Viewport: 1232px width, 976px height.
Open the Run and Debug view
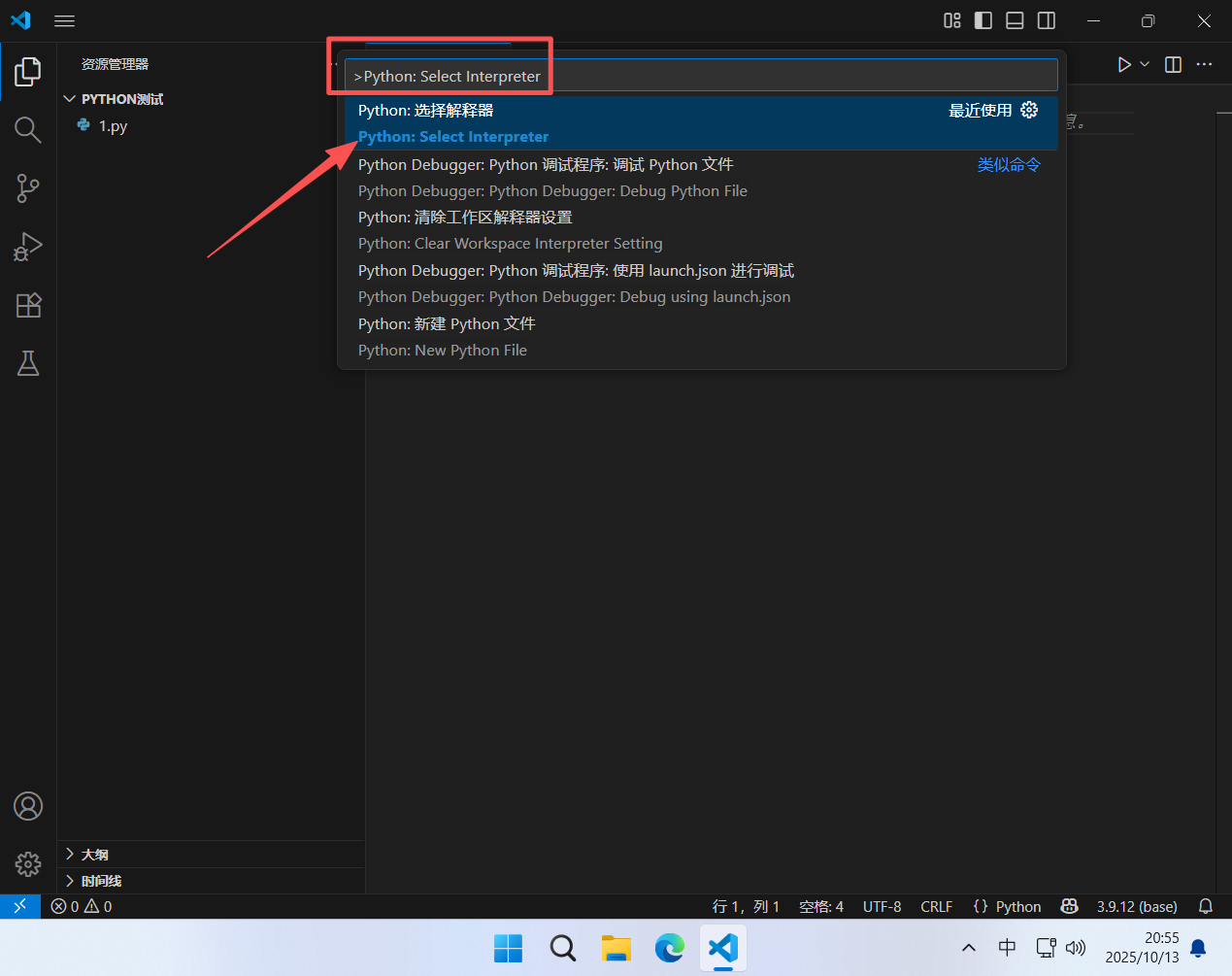point(28,247)
